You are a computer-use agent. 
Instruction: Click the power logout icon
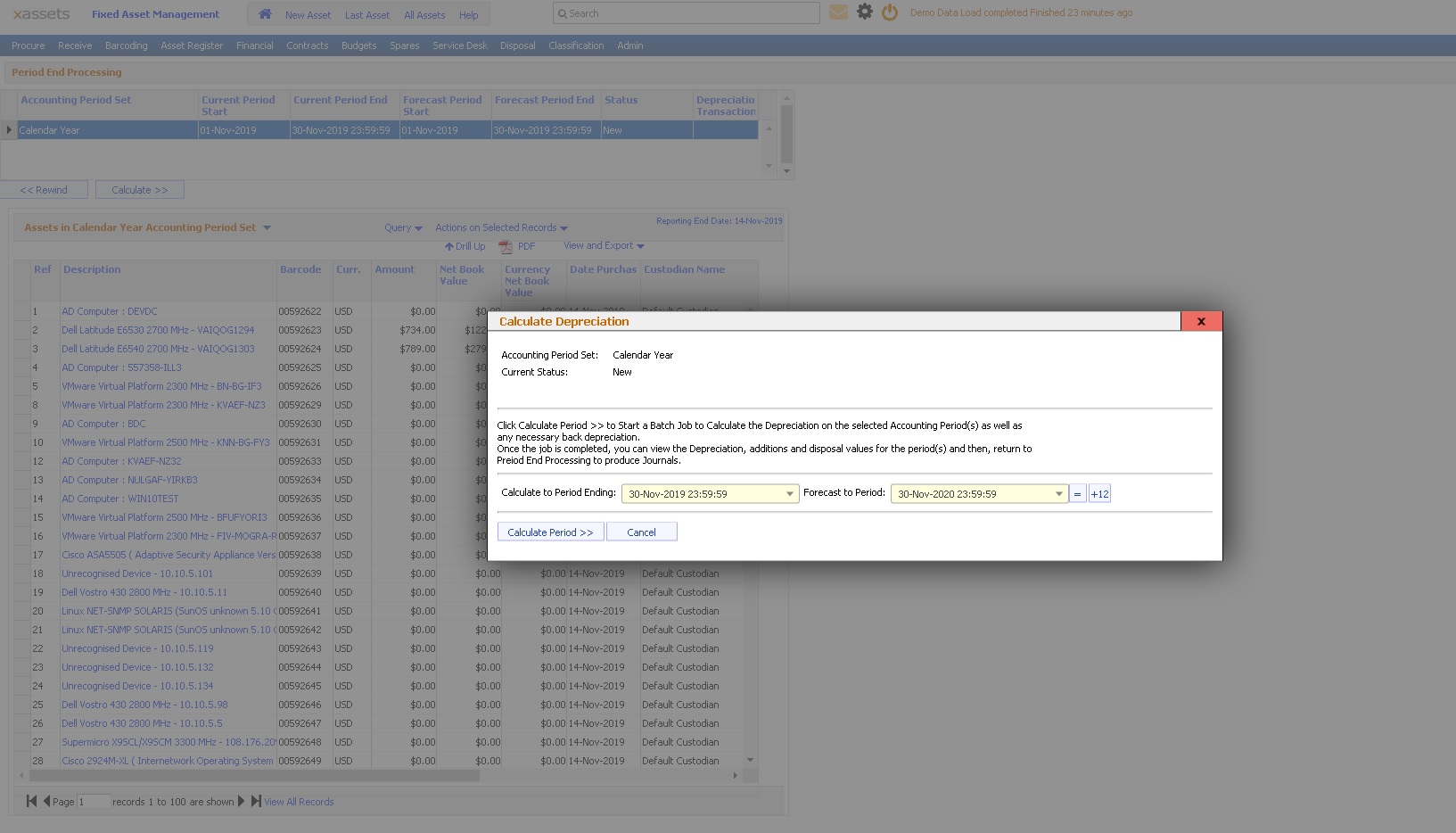tap(889, 12)
